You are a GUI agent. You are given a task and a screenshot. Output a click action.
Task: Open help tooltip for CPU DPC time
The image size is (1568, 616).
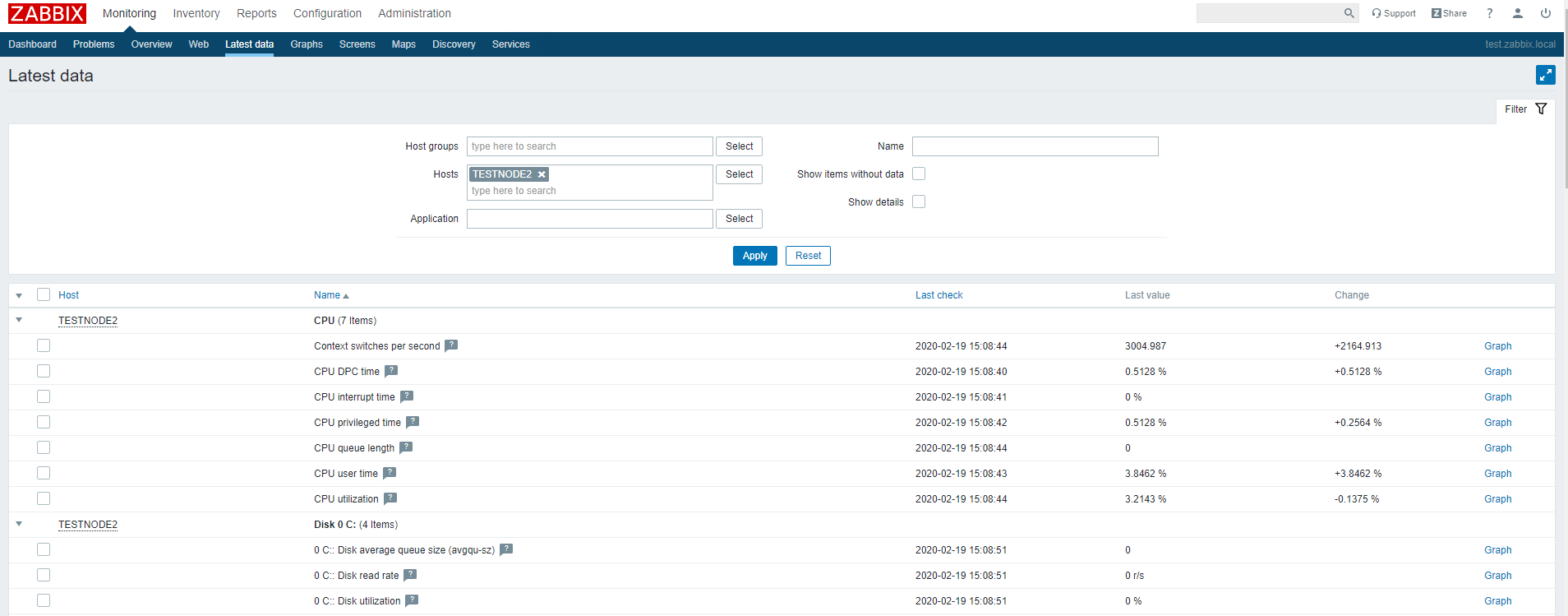click(x=391, y=371)
